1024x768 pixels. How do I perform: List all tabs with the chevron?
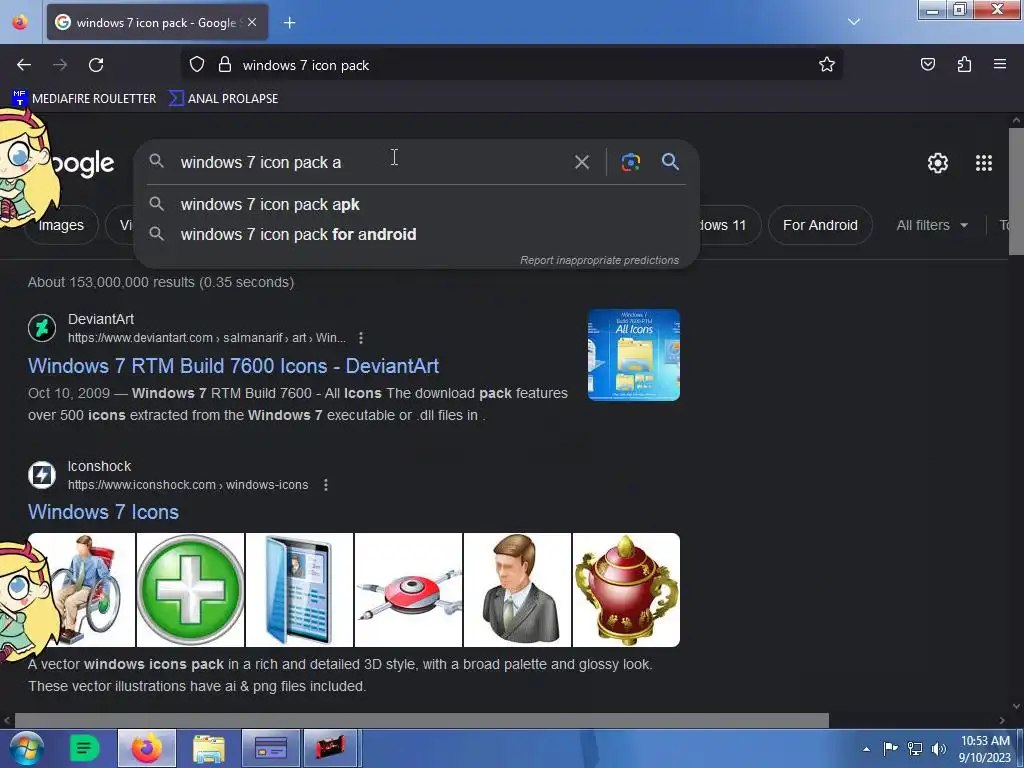[854, 22]
